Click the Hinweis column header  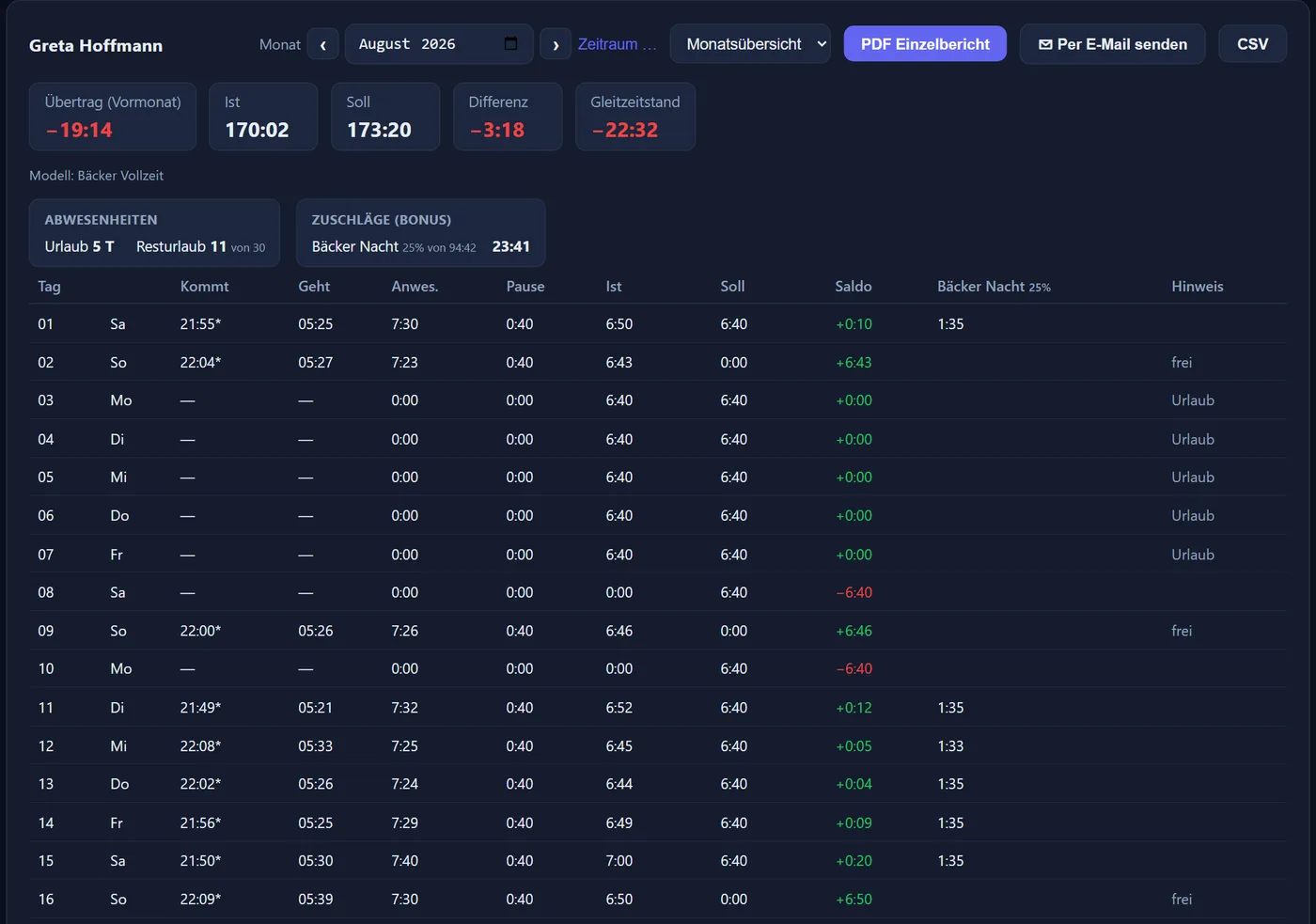pos(1198,287)
